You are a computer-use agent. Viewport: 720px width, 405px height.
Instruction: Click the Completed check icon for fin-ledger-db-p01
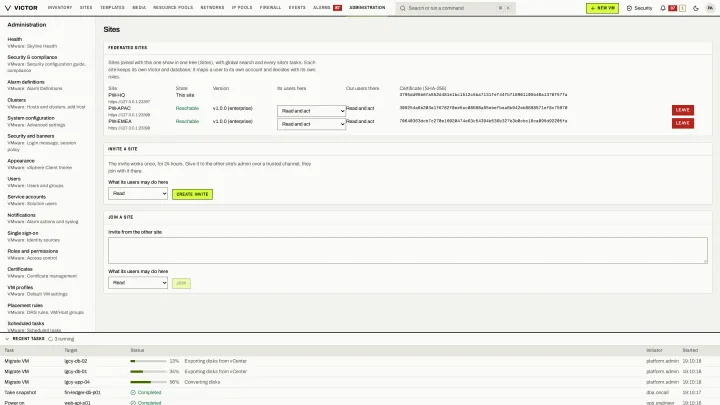tap(133, 393)
